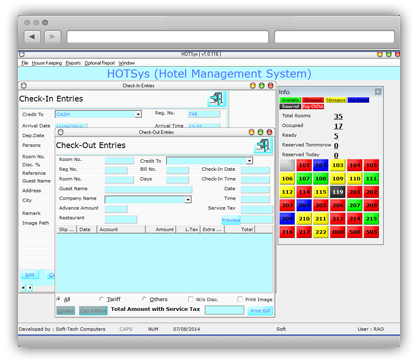The width and height of the screenshot is (419, 362).
Task: Select the blue room 102 tile
Action: click(x=321, y=165)
